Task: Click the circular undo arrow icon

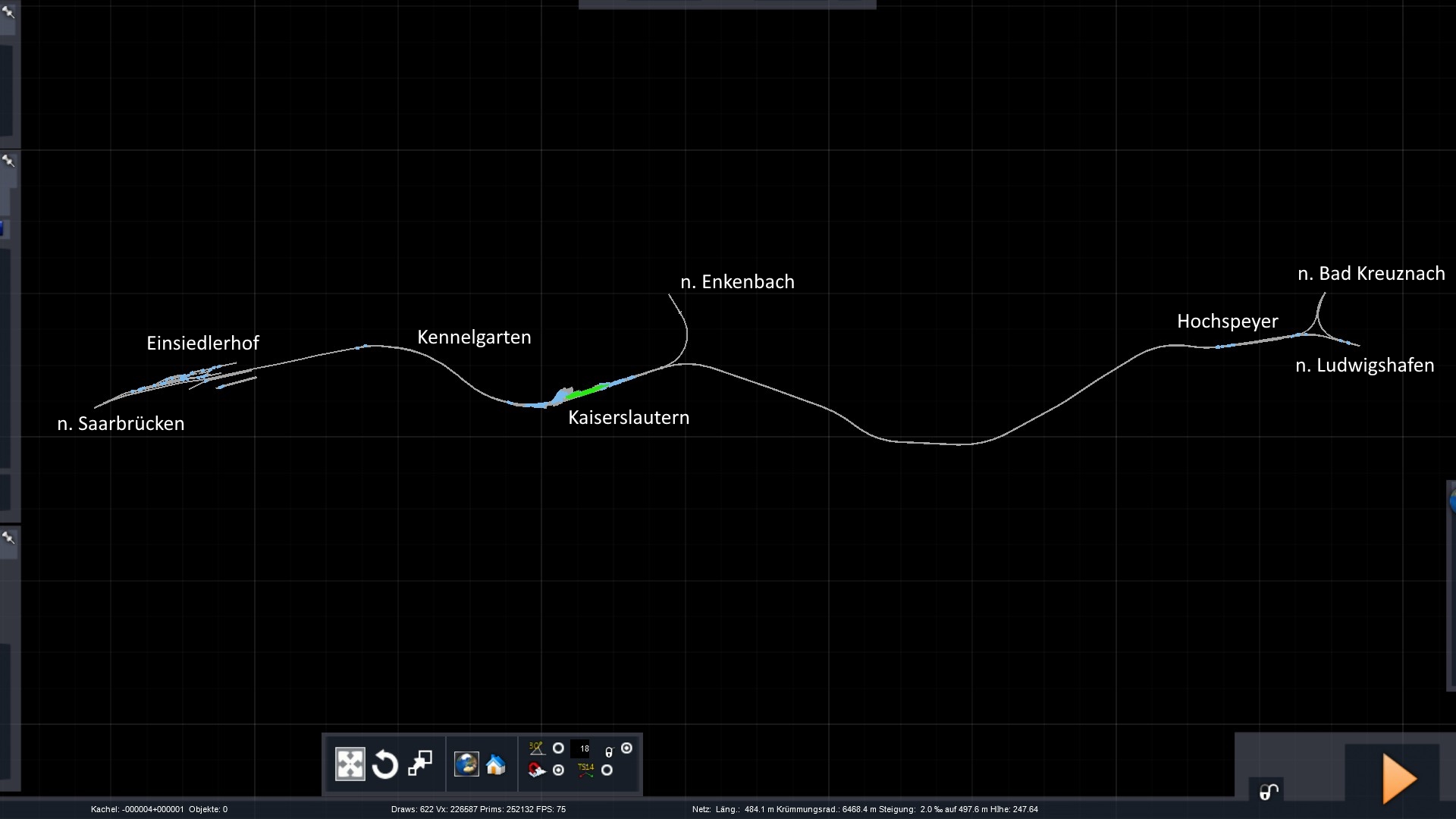Action: point(385,764)
